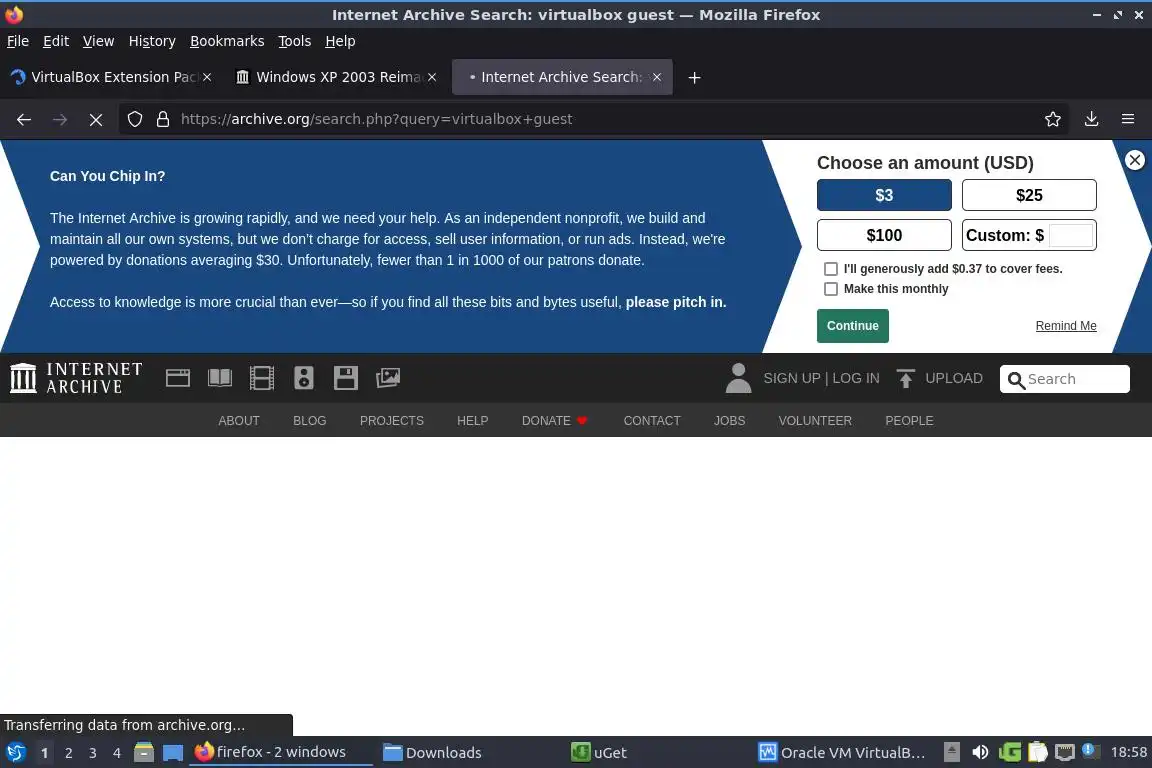Open the system start menu icon
The width and height of the screenshot is (1152, 768).
tap(15, 753)
